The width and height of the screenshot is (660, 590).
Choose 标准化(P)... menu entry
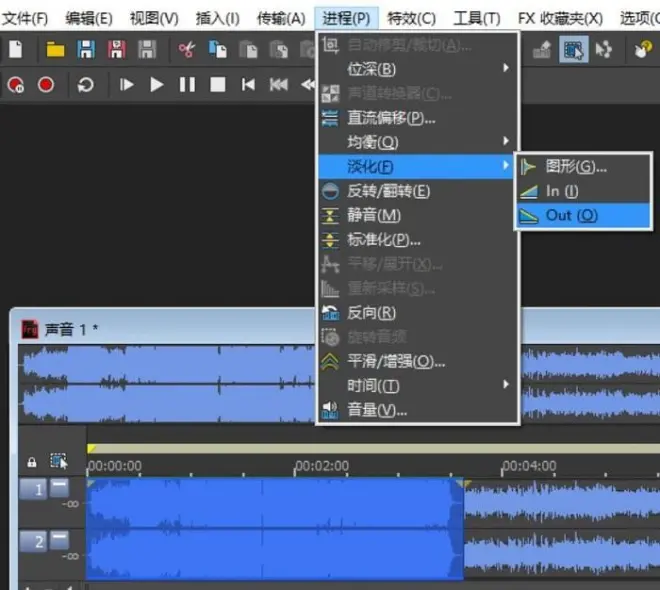417,240
